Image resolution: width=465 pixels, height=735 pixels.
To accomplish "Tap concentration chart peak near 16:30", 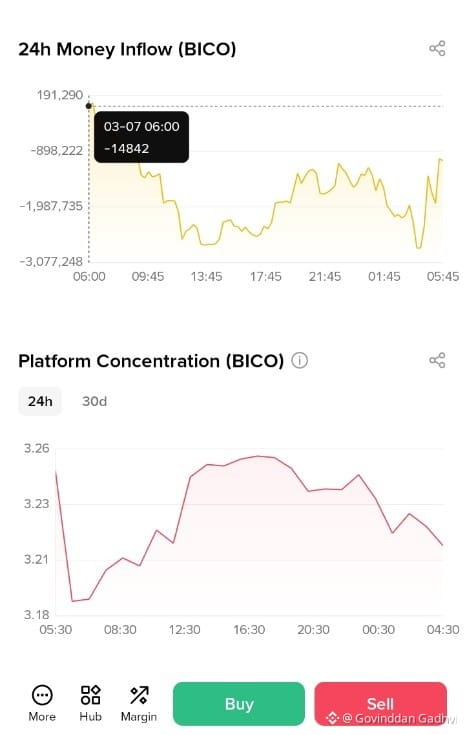I will pos(258,456).
